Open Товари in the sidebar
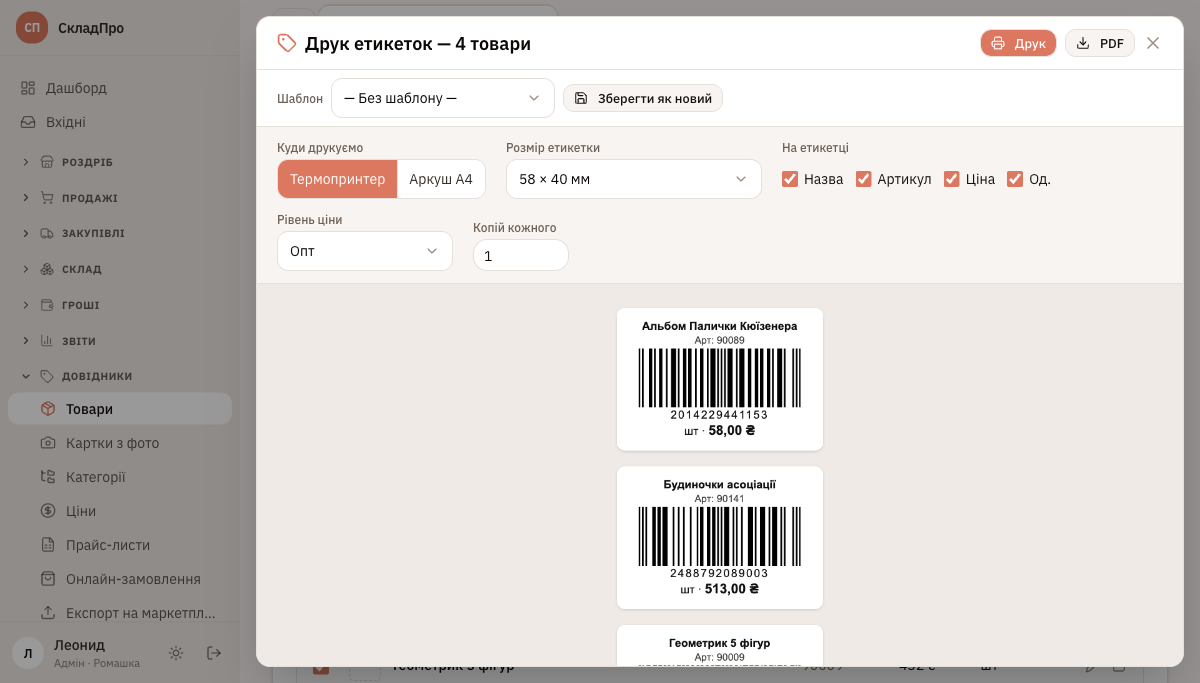The image size is (1200, 683). pyautogui.click(x=120, y=409)
